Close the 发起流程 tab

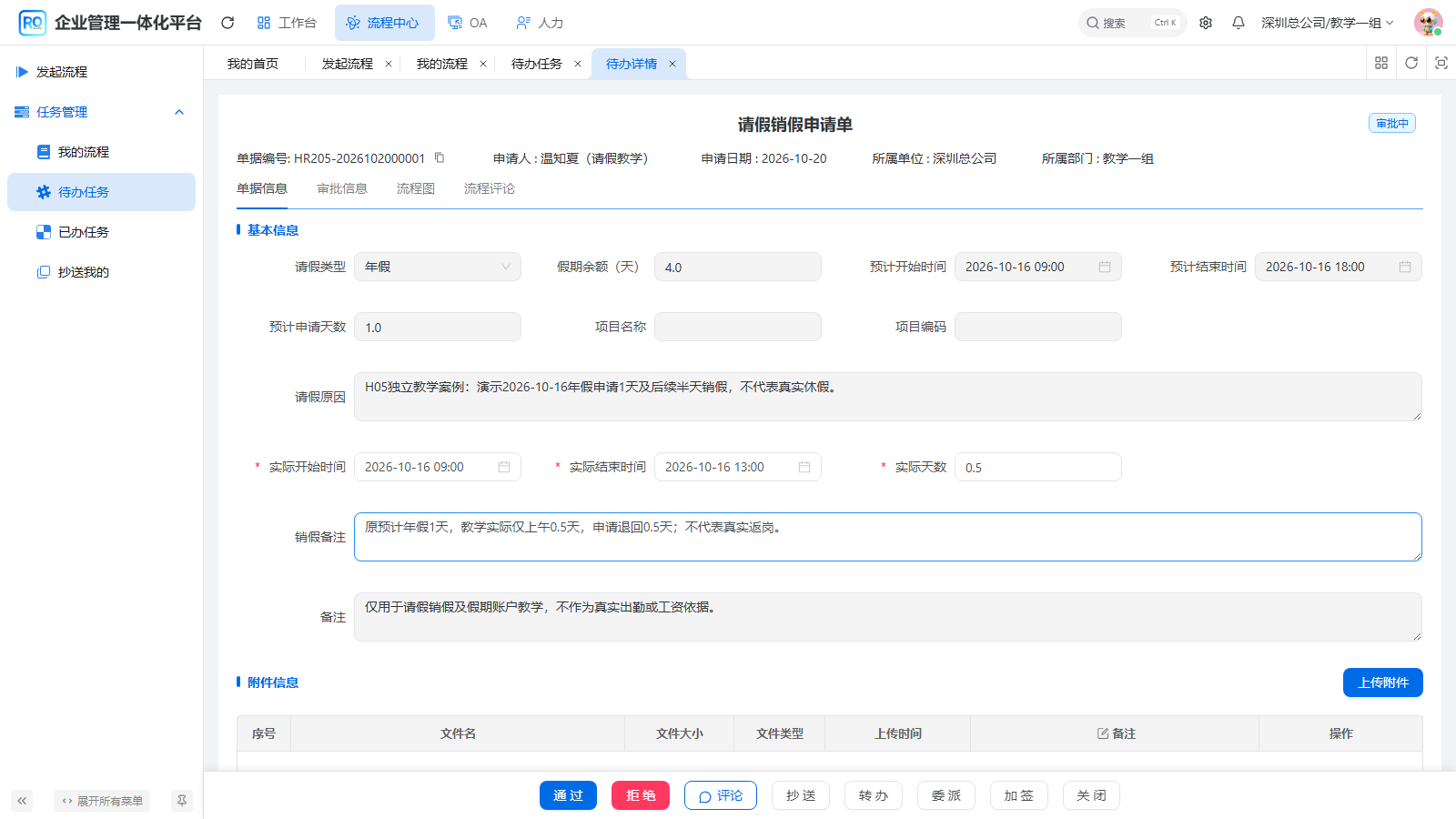point(389,64)
